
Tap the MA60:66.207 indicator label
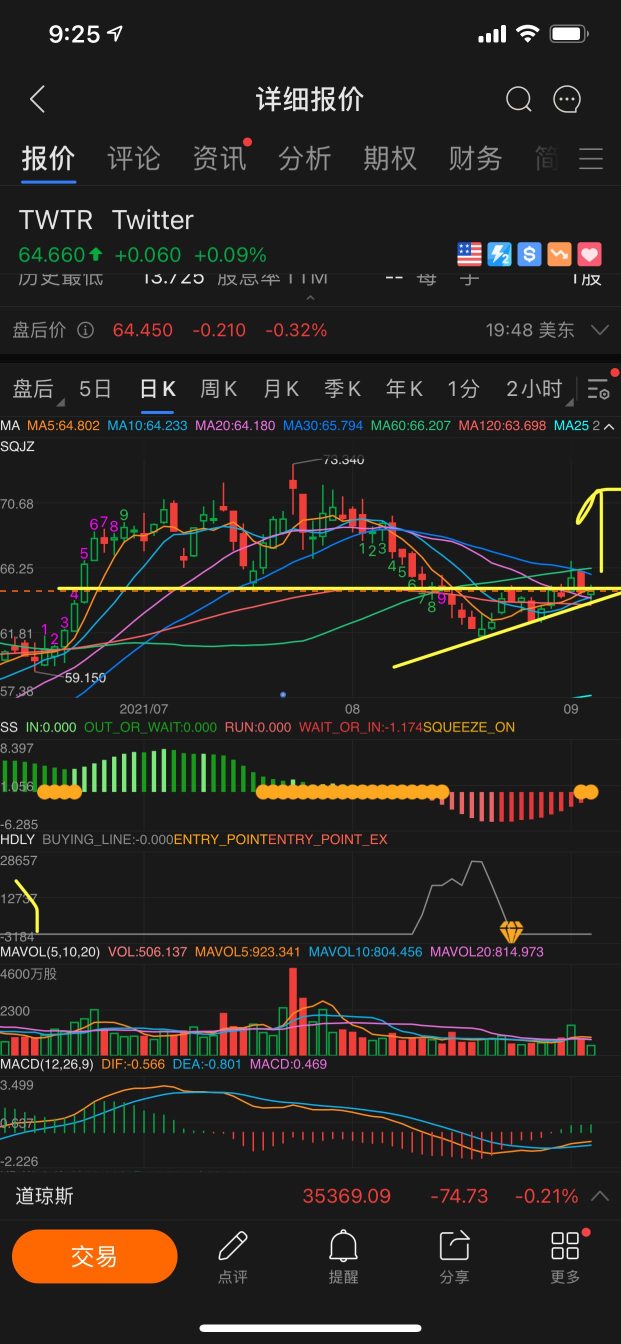point(411,426)
